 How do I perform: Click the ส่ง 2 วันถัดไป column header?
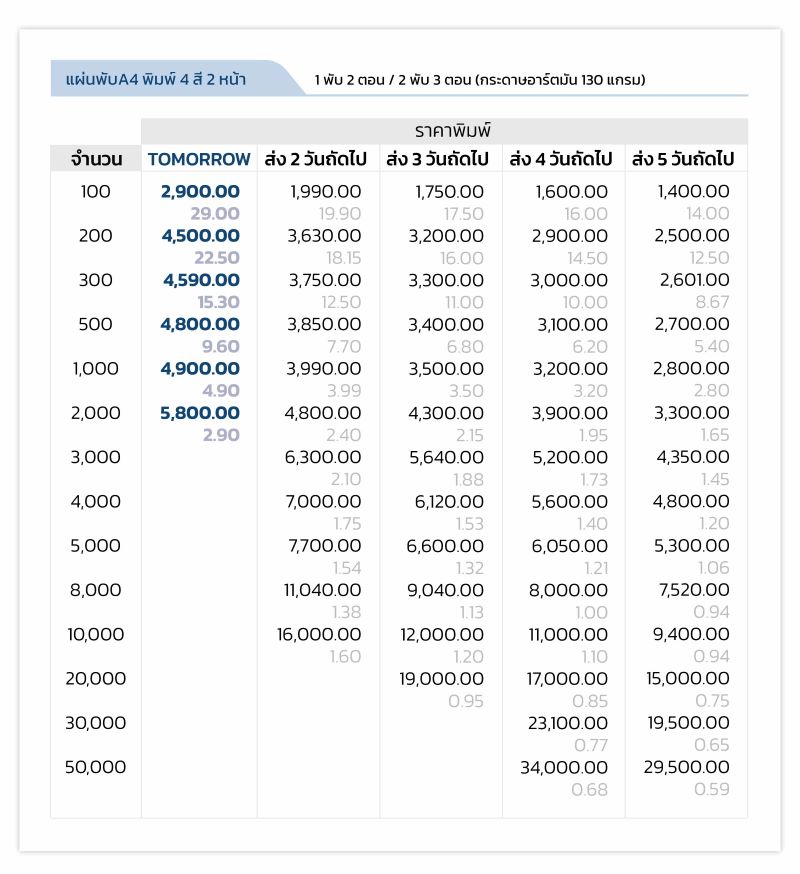(x=316, y=159)
